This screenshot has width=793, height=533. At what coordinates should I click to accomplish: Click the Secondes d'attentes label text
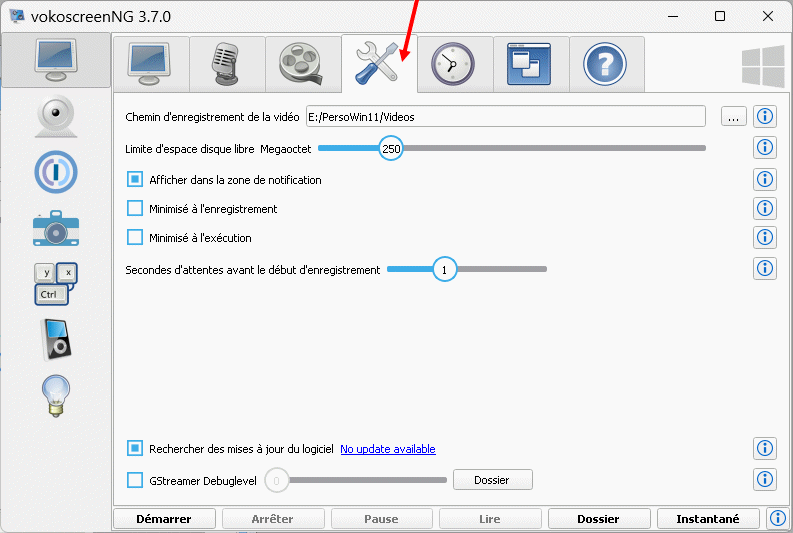coord(252,270)
